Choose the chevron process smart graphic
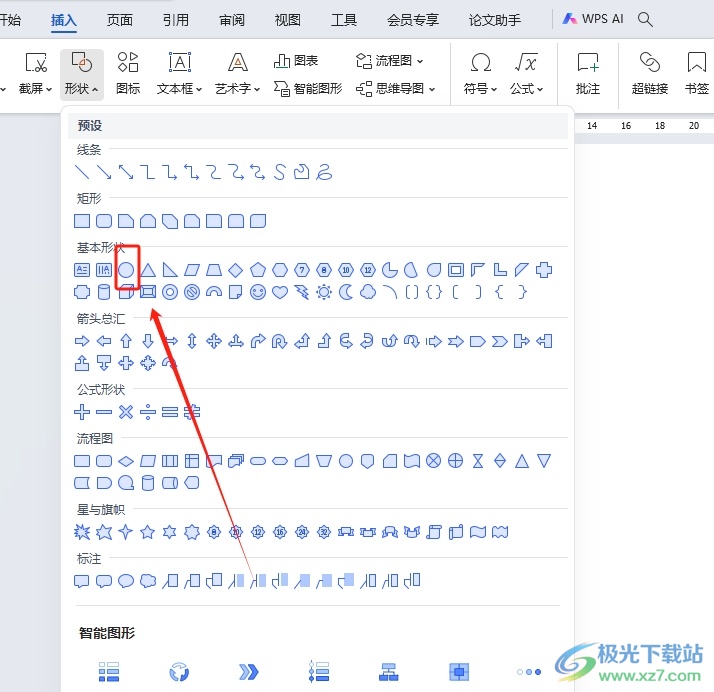Screen dimensions: 714x692 point(249,672)
